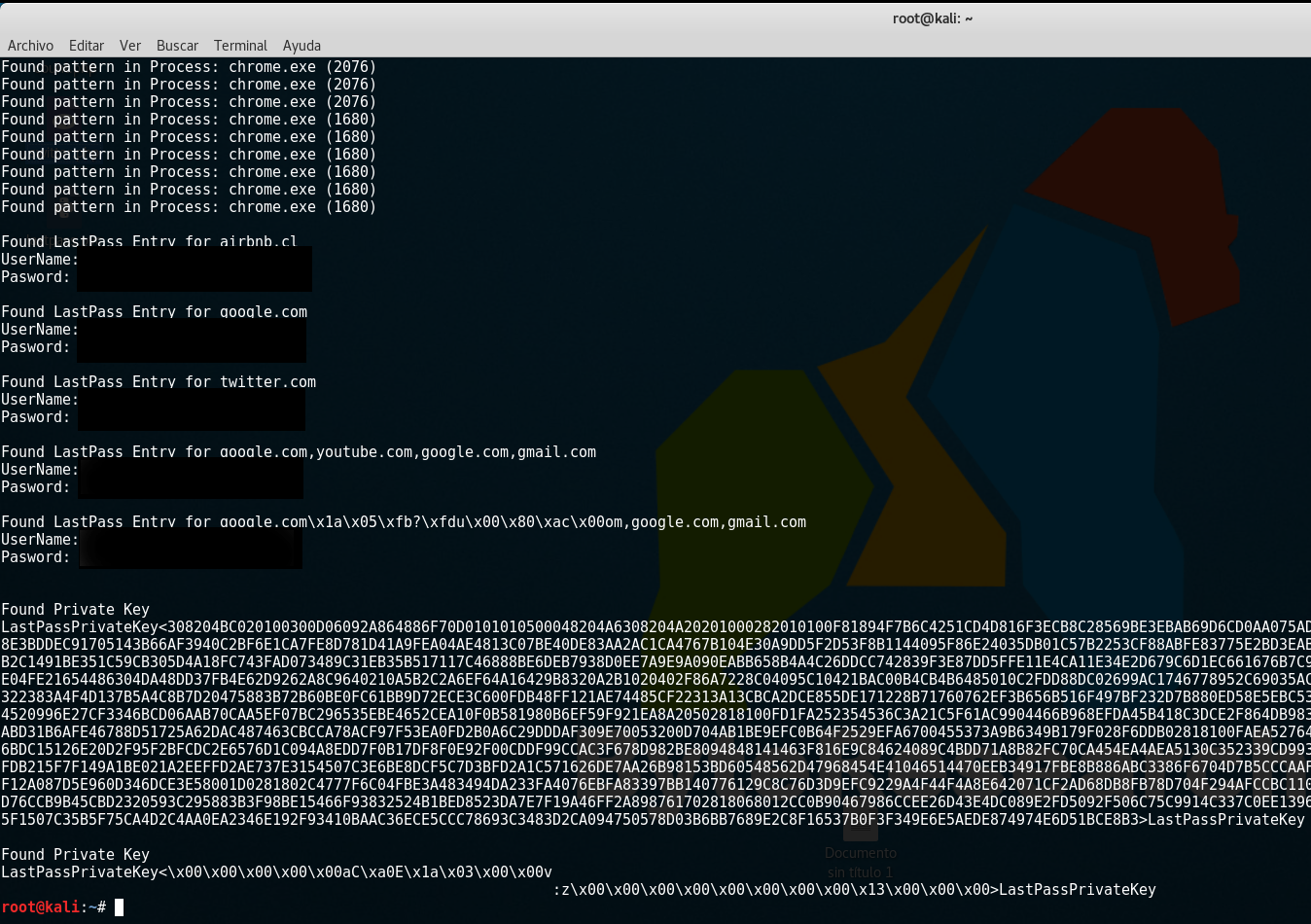This screenshot has width=1311, height=924.
Task: Click the first 'chrome.exe (2076)' line
Action: pos(189,67)
